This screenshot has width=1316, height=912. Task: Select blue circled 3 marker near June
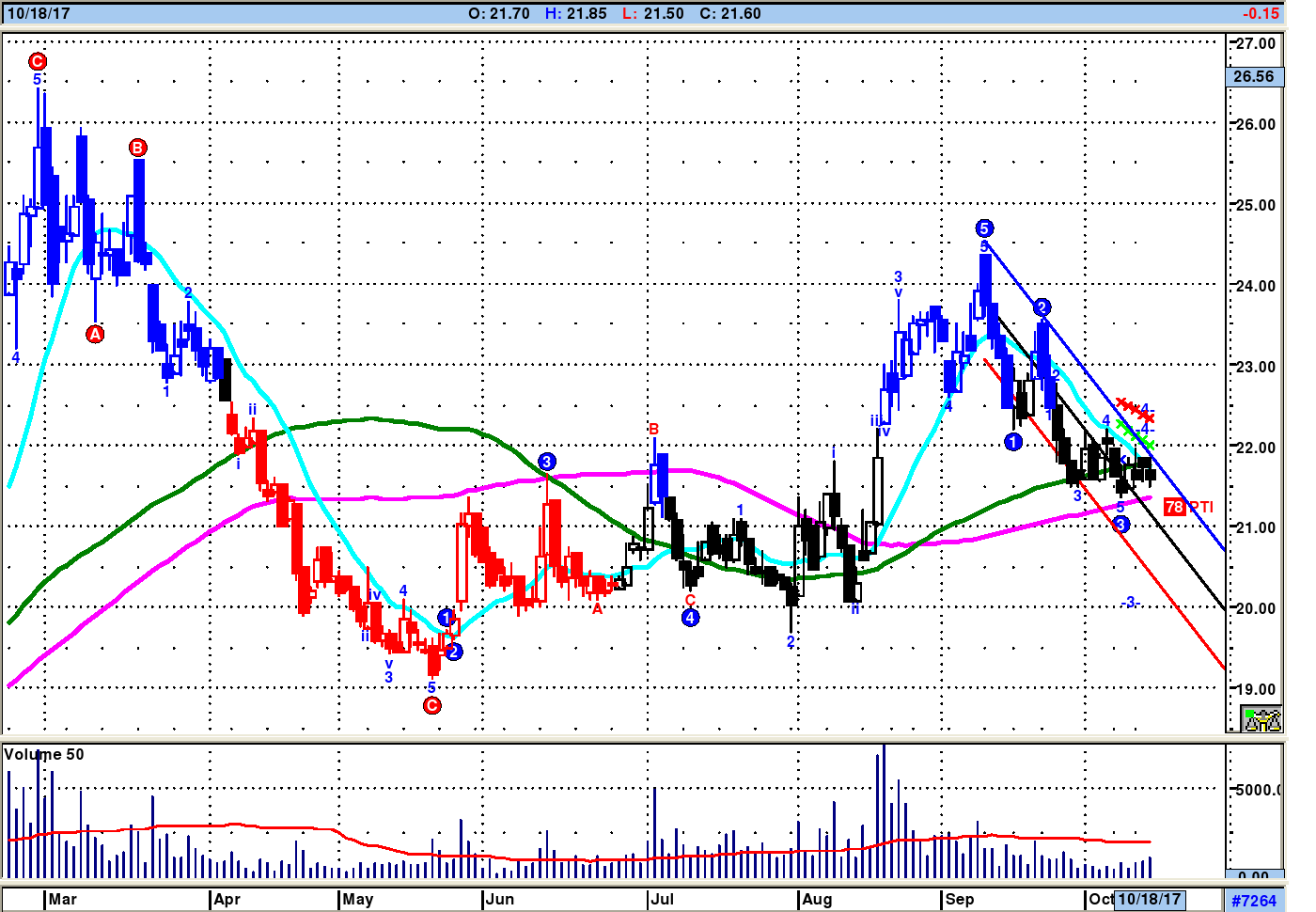pos(547,462)
